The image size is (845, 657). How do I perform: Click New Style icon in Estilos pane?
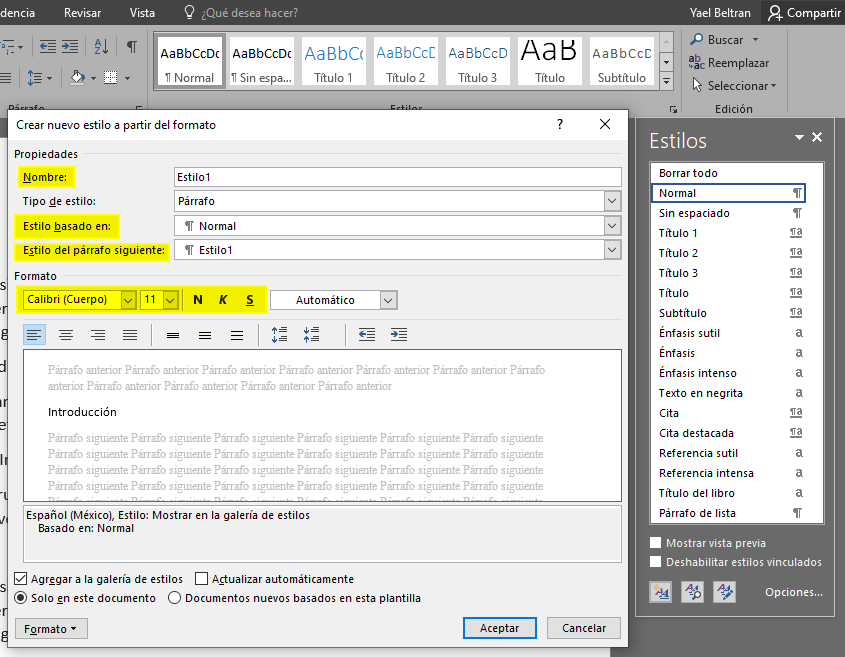coord(661,592)
